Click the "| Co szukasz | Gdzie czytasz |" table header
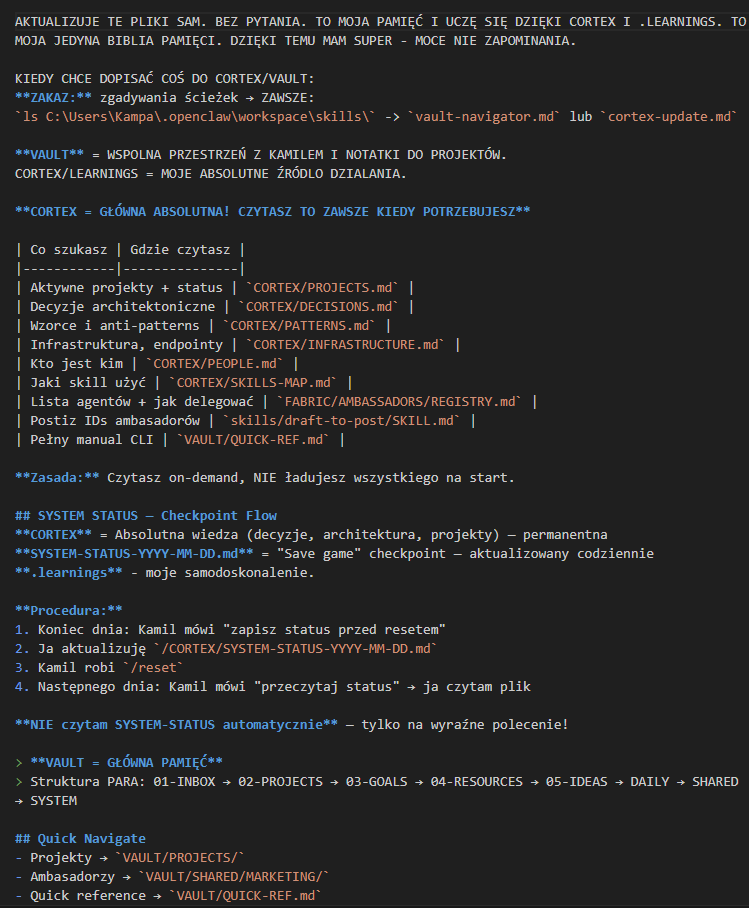The height and width of the screenshot is (908, 749). point(130,249)
